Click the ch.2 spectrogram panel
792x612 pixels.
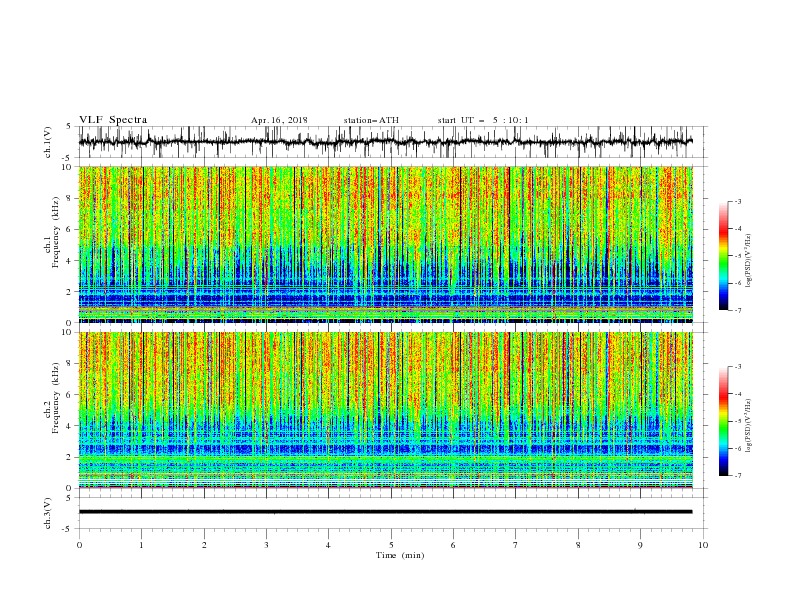[385, 410]
